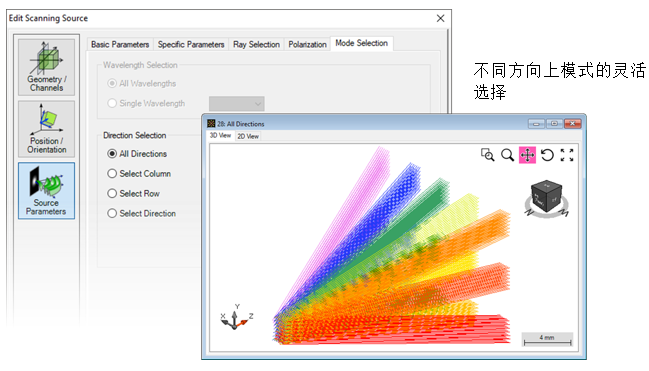The width and height of the screenshot is (649, 371).
Task: Activate the zoom region magnifier tool
Action: tap(488, 155)
